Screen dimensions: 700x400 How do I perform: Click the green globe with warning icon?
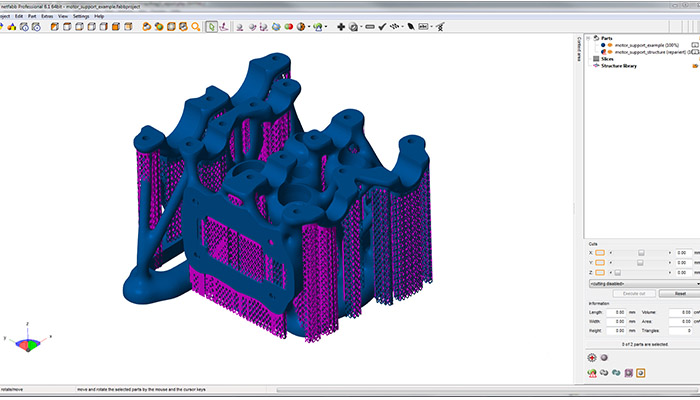pos(318,27)
